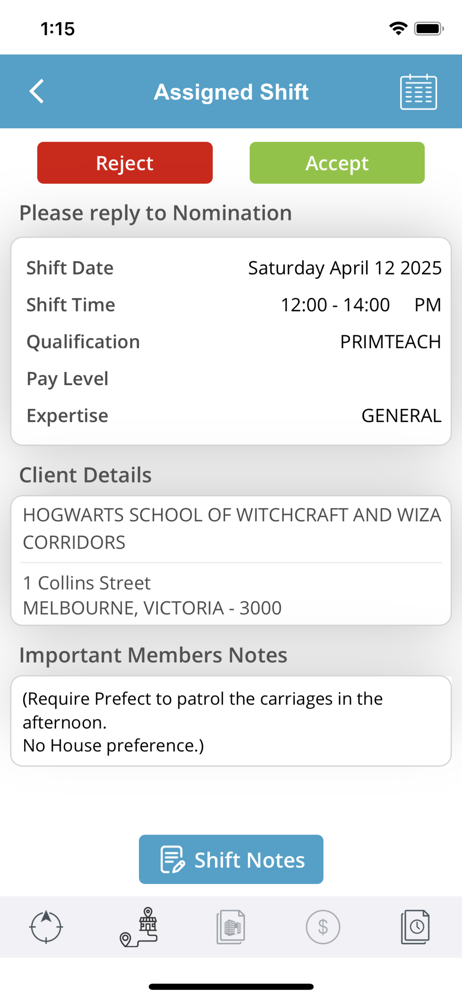Image resolution: width=462 pixels, height=1000 pixels.
Task: Open the timesheet clock tab icon
Action: (x=415, y=927)
